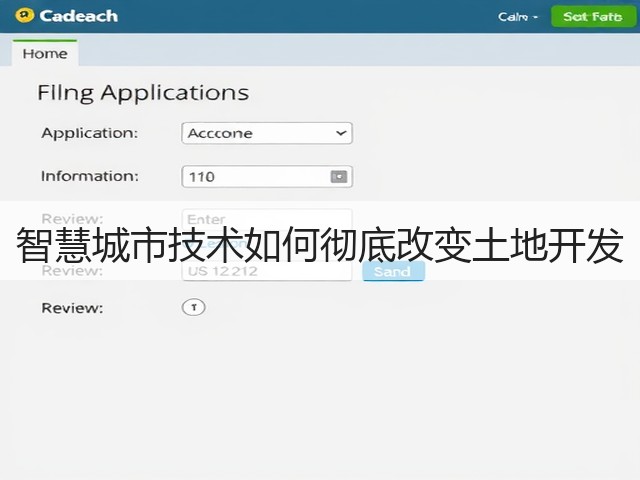Click the green Set Fate button
Viewport: 640px width, 480px height.
pyautogui.click(x=593, y=17)
